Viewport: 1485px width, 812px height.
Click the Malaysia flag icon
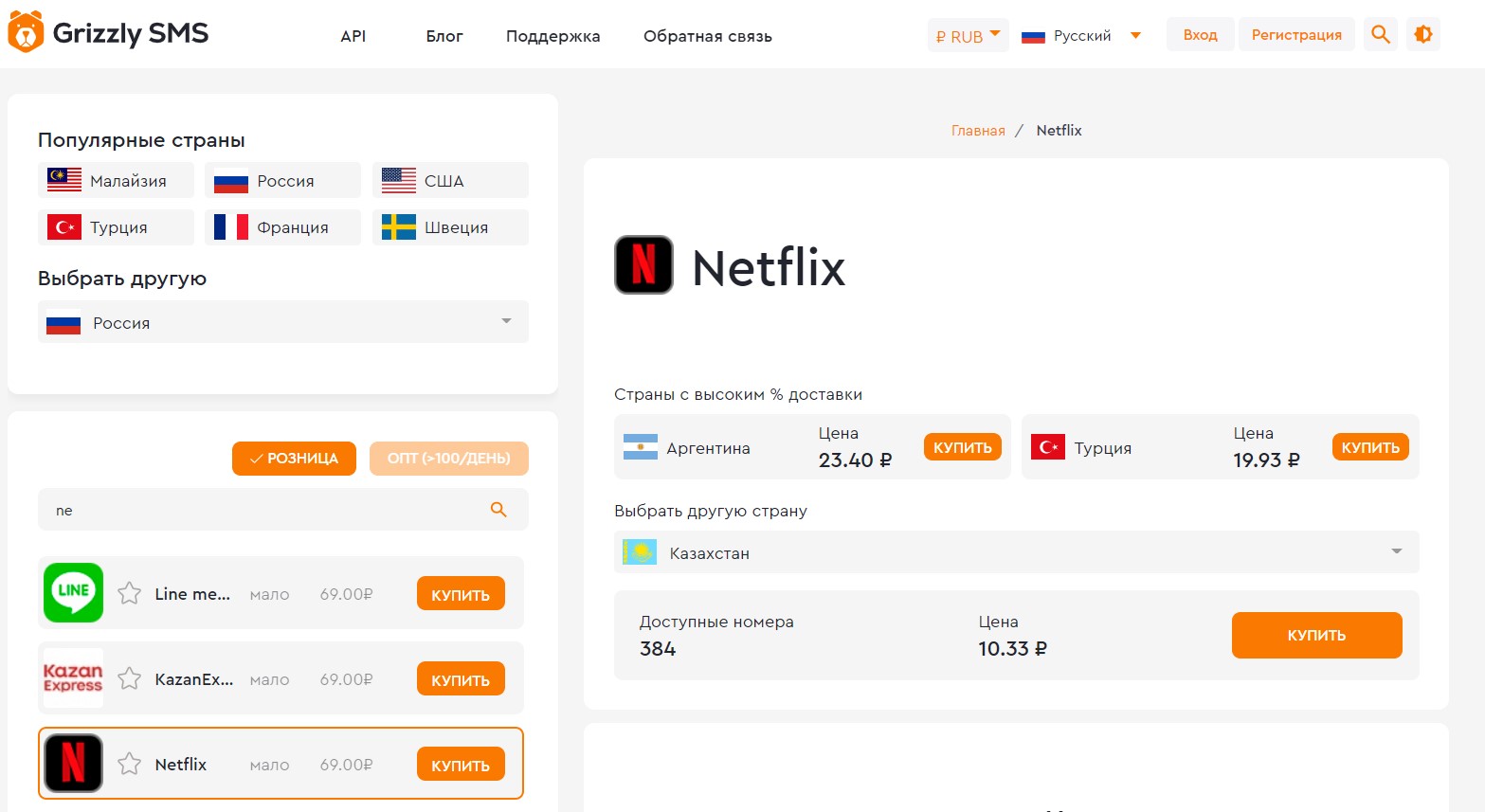(64, 180)
